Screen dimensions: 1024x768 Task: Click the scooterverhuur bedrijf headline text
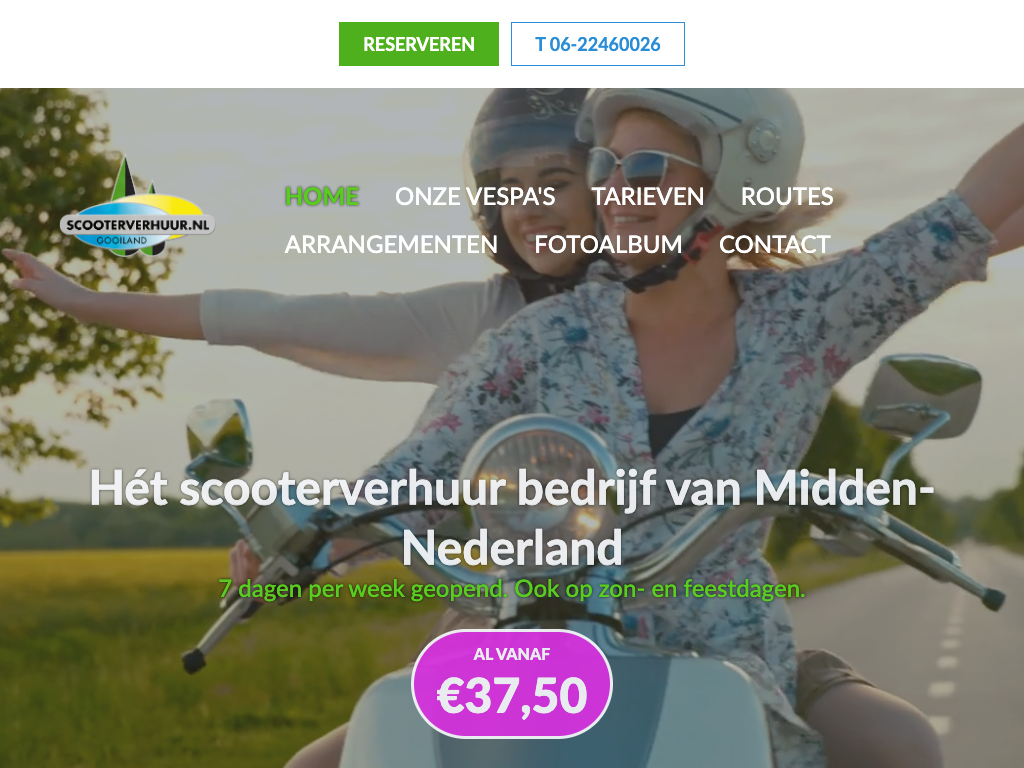click(512, 518)
